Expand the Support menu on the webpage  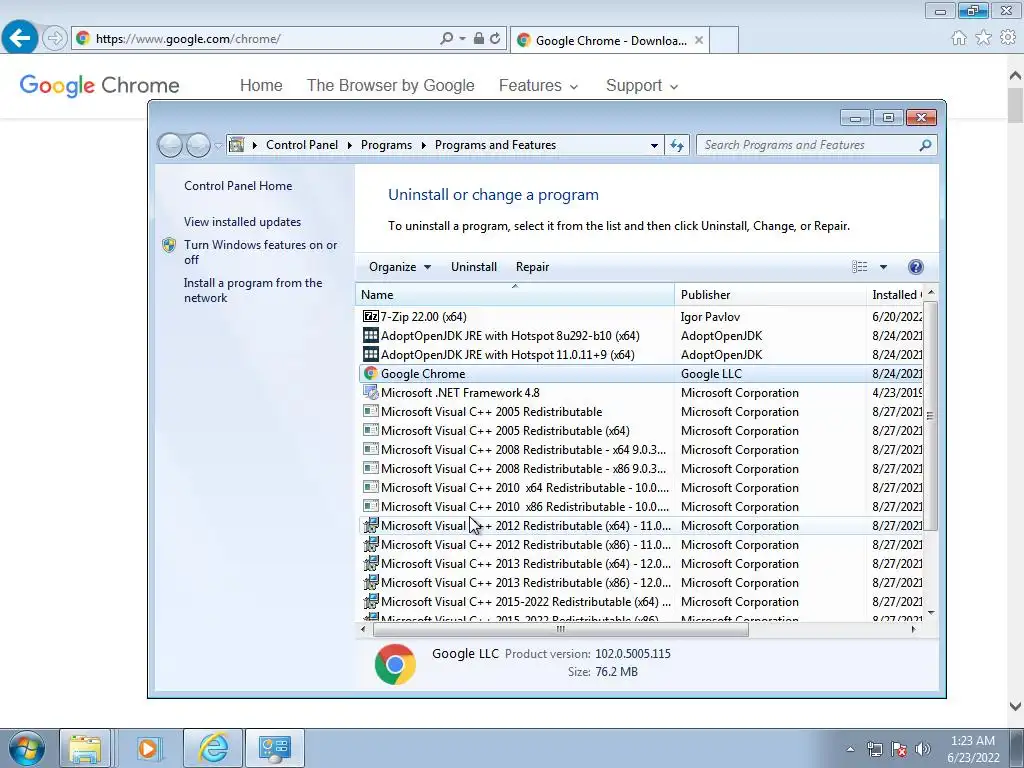642,86
